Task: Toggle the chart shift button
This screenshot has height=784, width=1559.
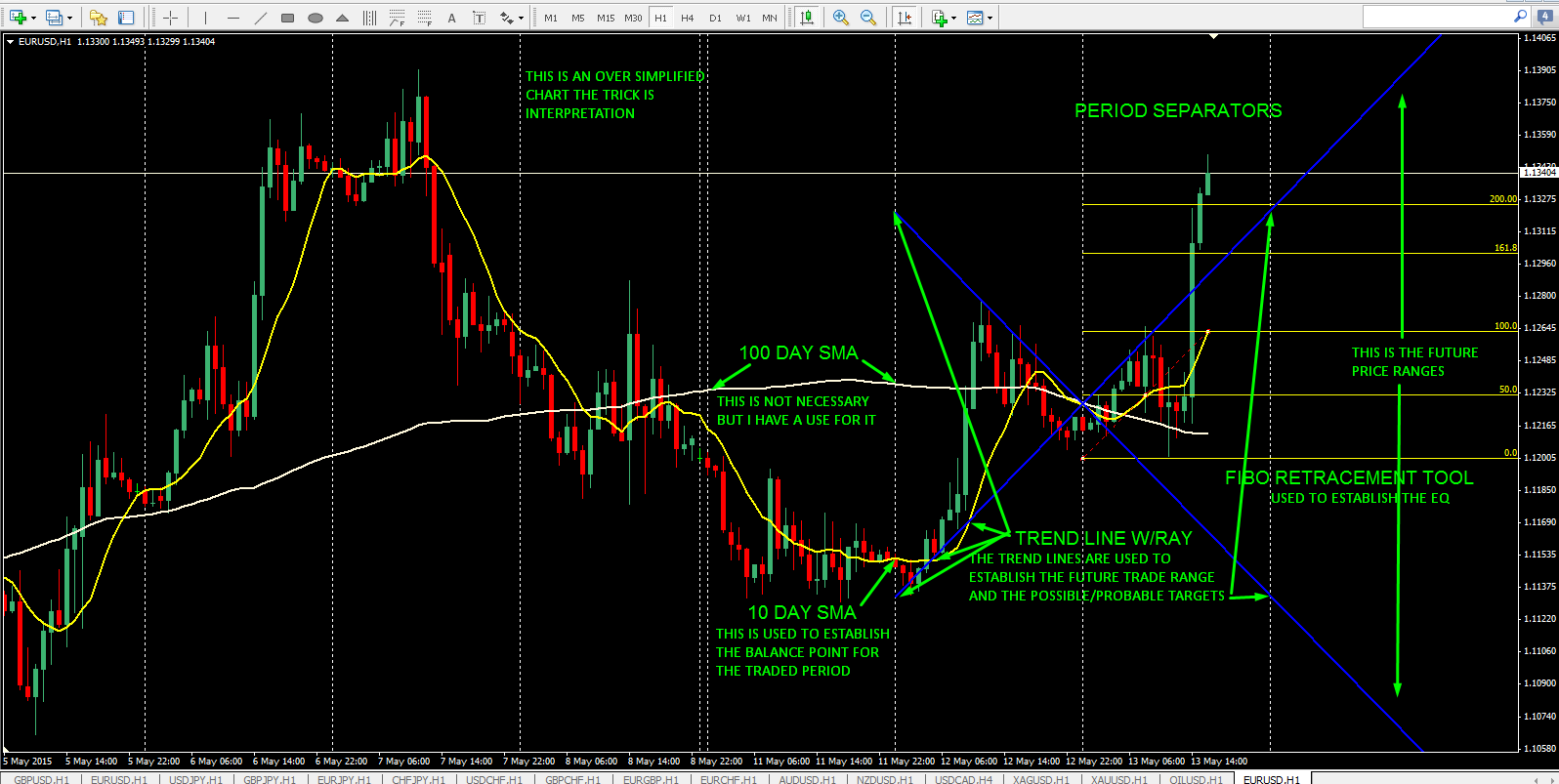Action: [x=904, y=18]
